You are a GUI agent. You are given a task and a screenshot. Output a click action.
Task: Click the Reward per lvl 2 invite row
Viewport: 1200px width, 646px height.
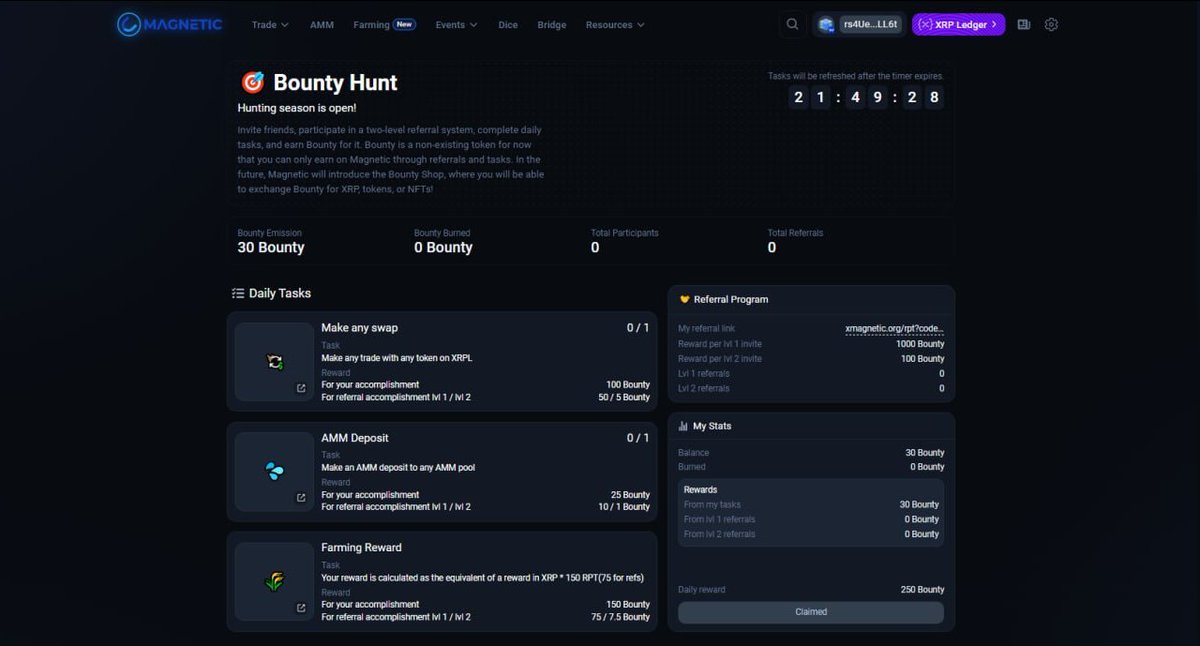tap(811, 359)
